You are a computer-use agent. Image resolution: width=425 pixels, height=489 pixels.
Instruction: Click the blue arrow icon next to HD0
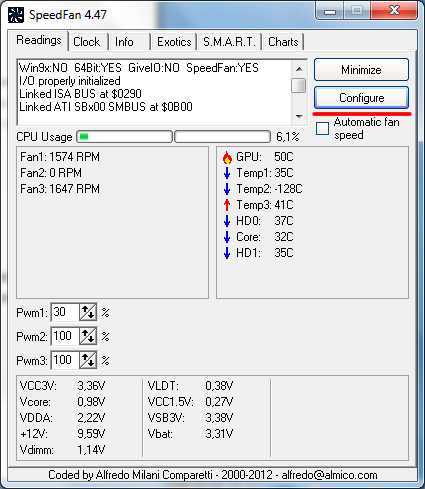coord(227,221)
